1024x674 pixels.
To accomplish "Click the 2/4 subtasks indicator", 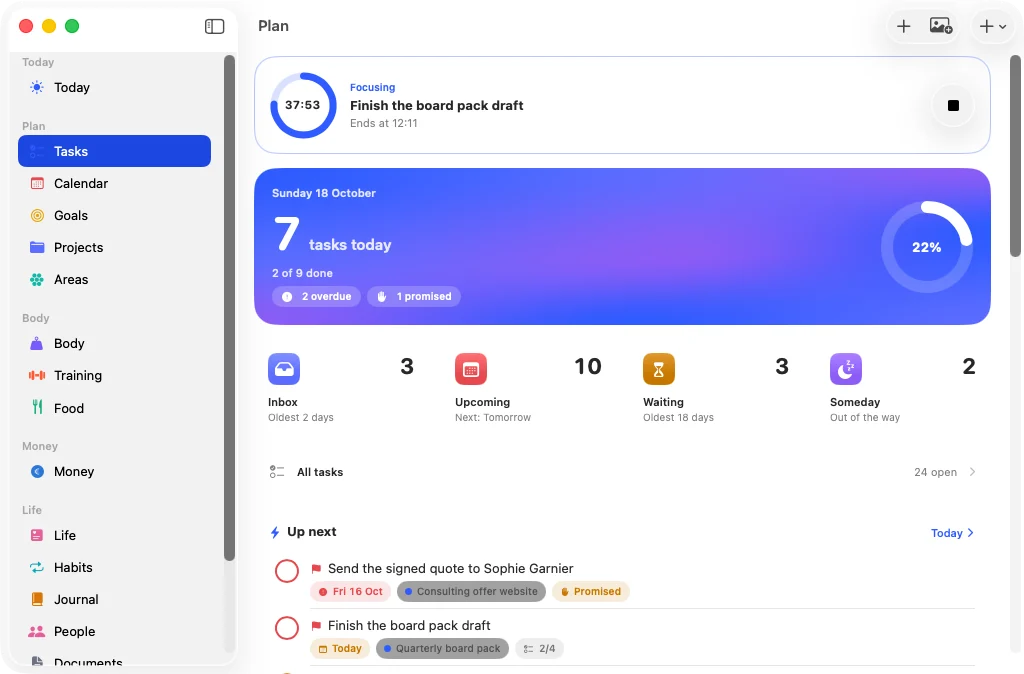I will coord(539,649).
